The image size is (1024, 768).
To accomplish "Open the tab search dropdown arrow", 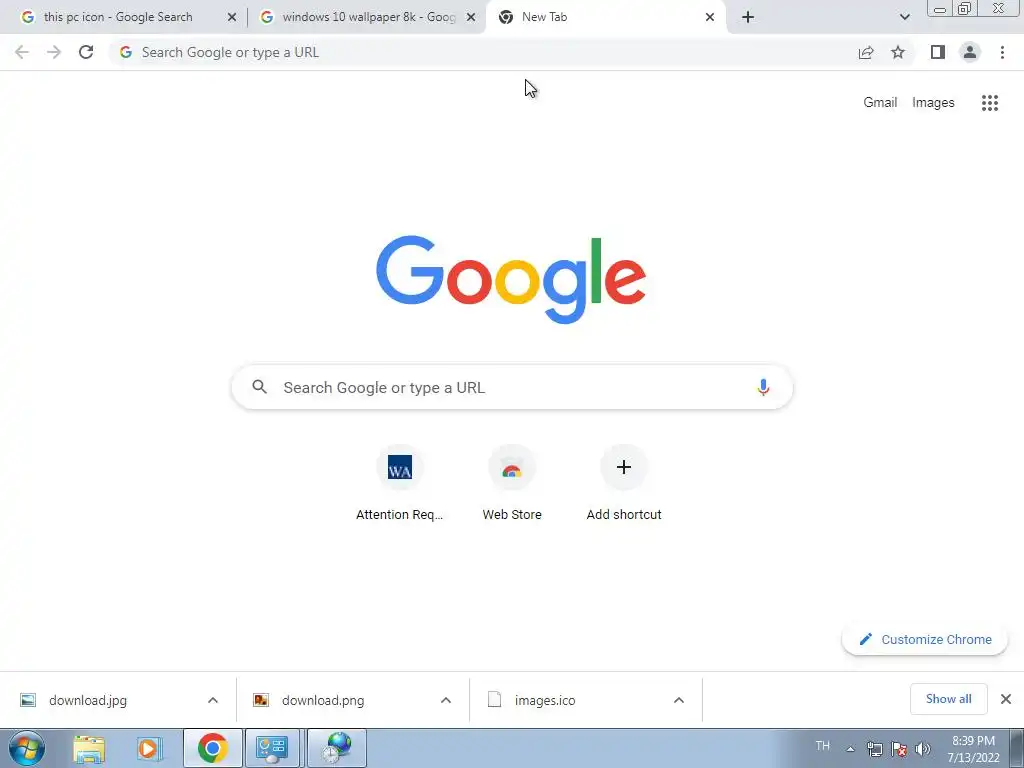I will [904, 17].
